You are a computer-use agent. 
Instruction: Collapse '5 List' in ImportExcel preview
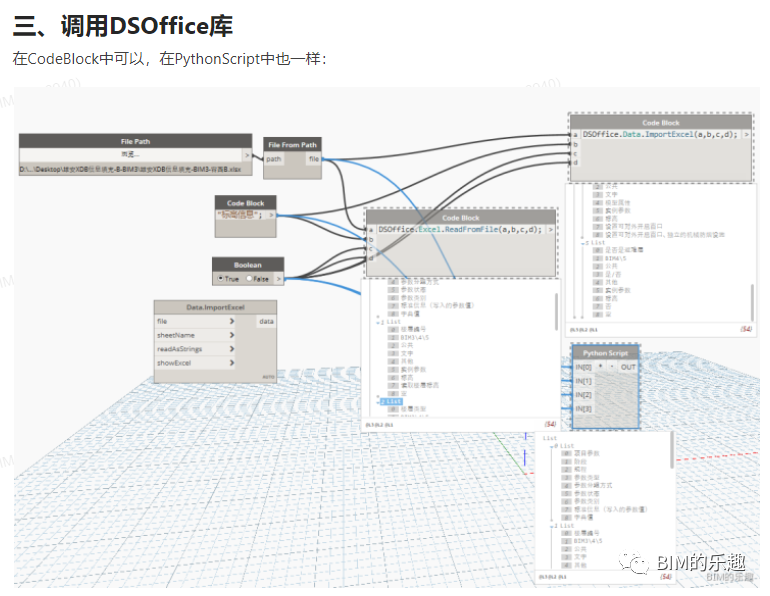[x=583, y=243]
